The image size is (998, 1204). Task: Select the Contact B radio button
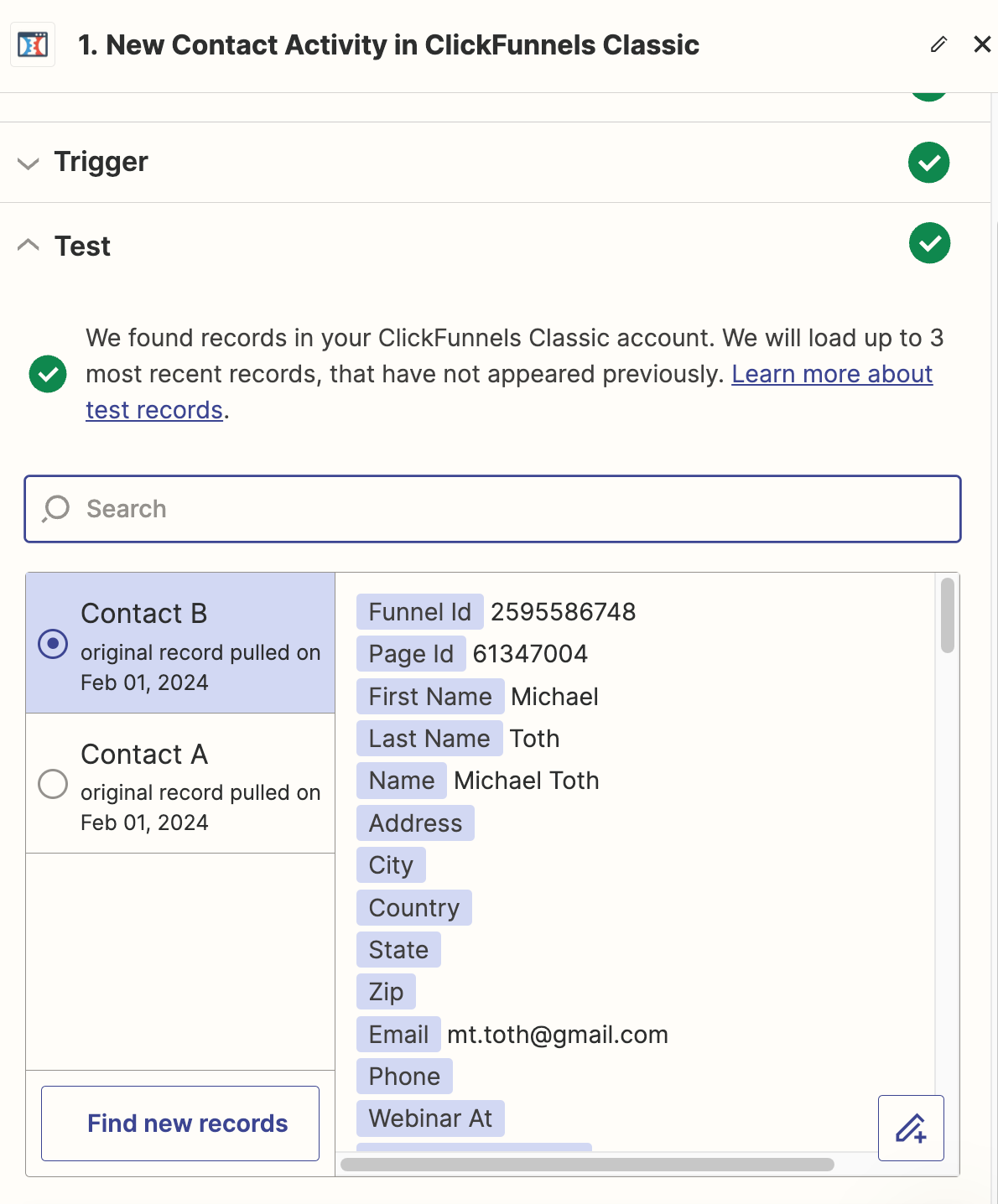[x=53, y=644]
